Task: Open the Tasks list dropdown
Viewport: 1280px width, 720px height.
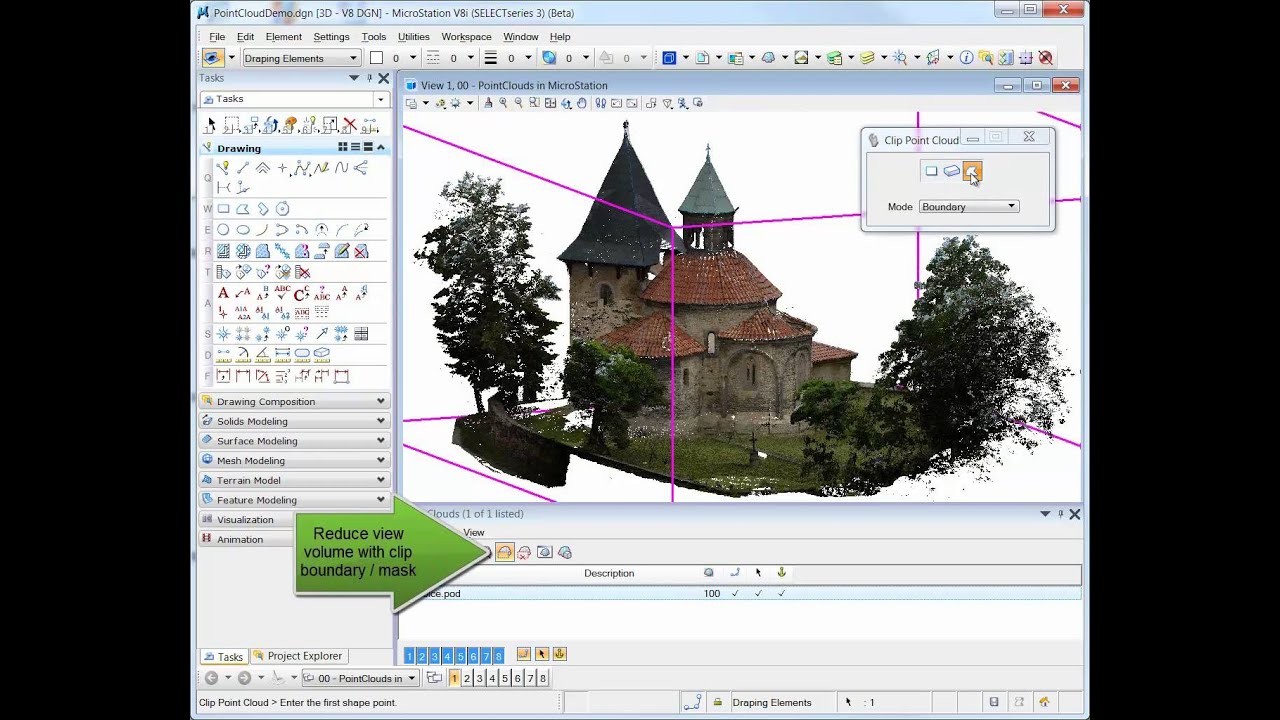Action: [294, 99]
